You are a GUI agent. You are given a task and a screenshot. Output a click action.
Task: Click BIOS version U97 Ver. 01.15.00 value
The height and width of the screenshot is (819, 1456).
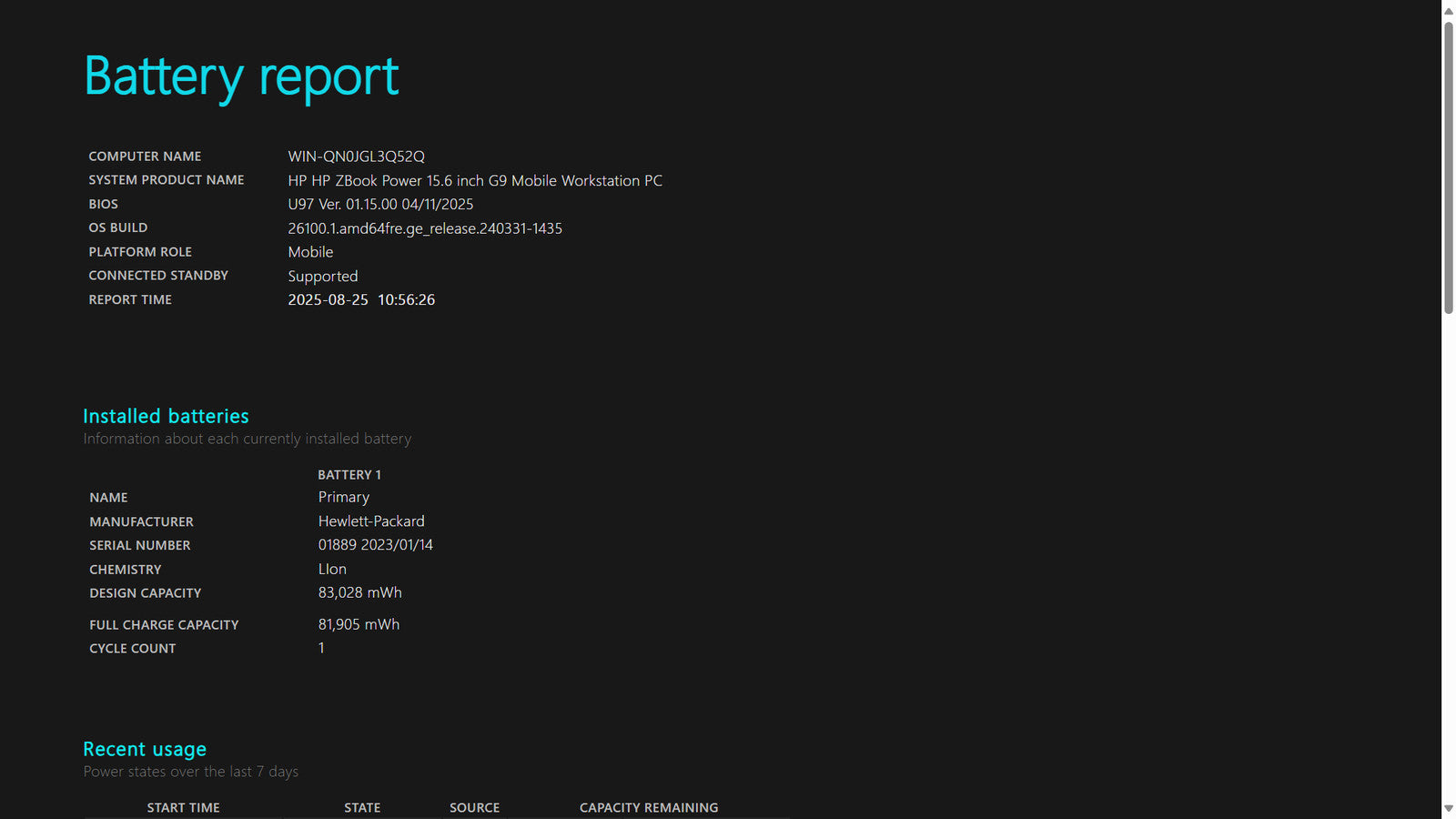(x=380, y=204)
